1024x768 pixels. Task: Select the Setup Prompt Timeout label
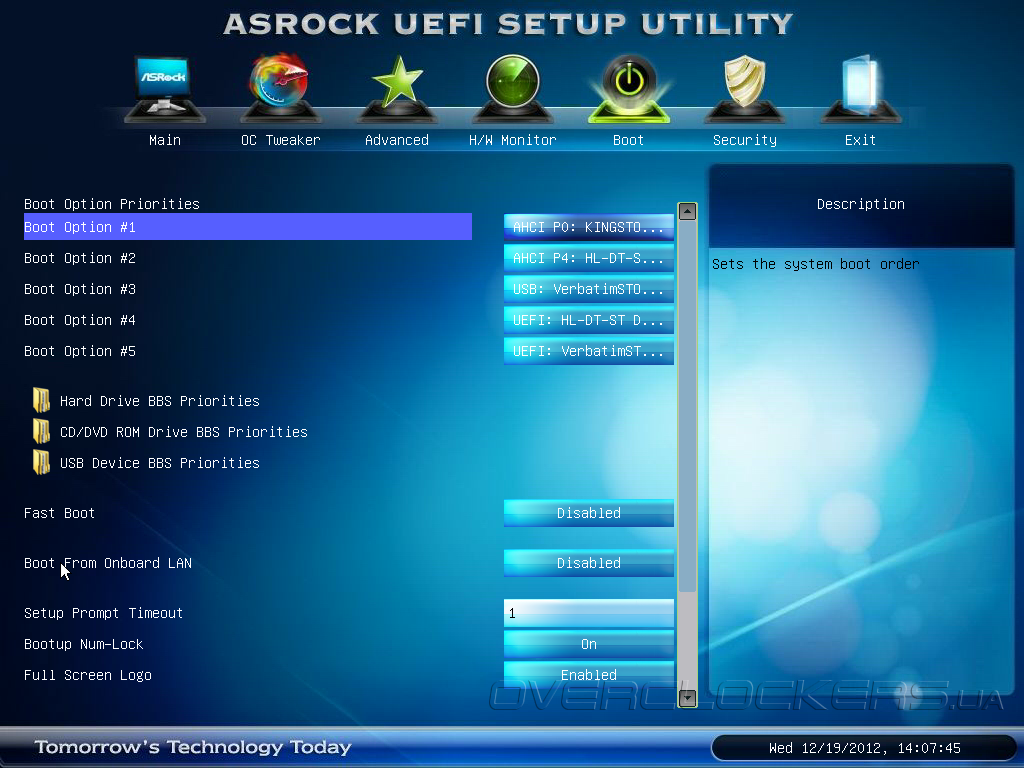coord(103,613)
